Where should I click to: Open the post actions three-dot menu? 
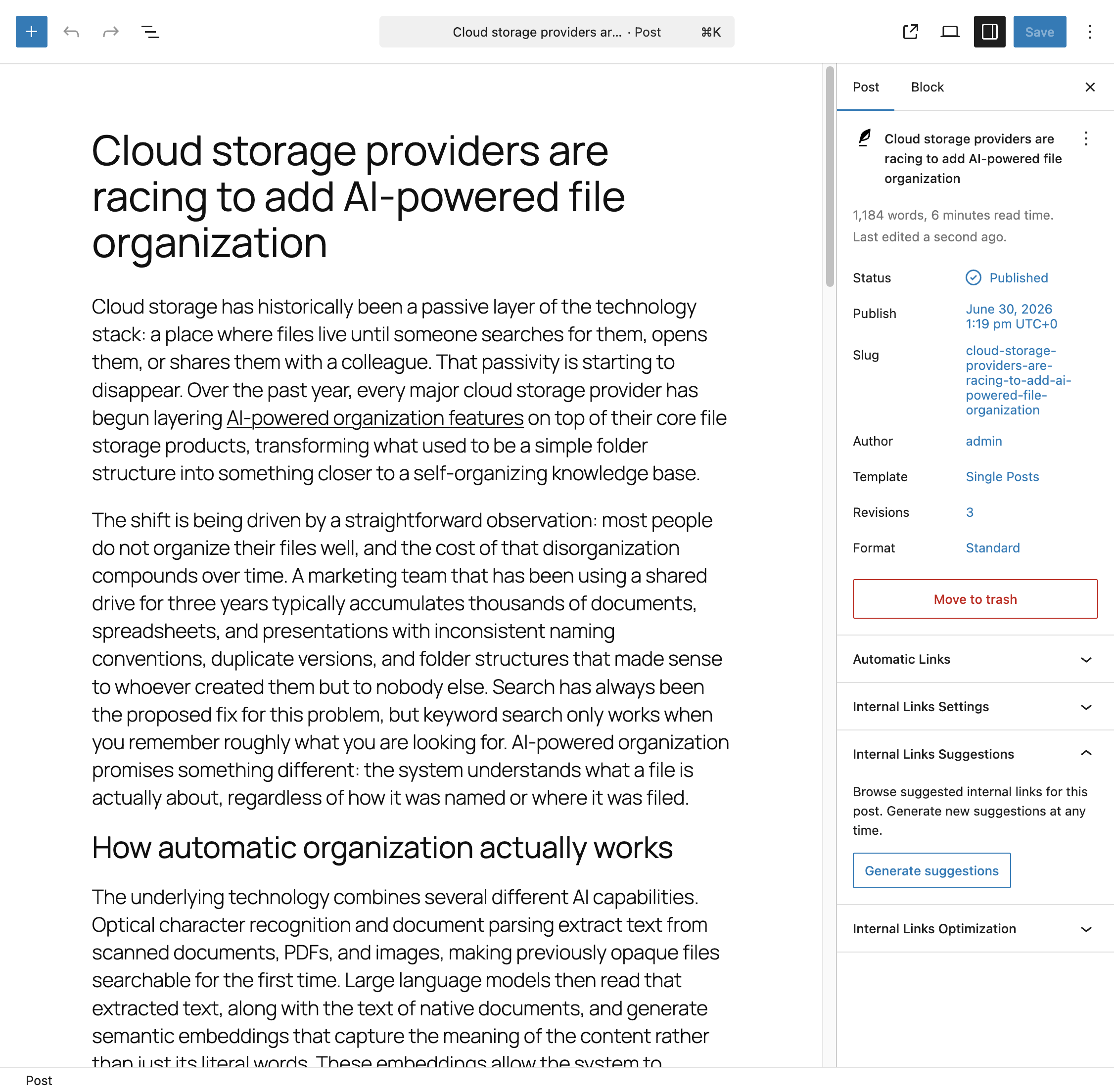click(x=1086, y=138)
